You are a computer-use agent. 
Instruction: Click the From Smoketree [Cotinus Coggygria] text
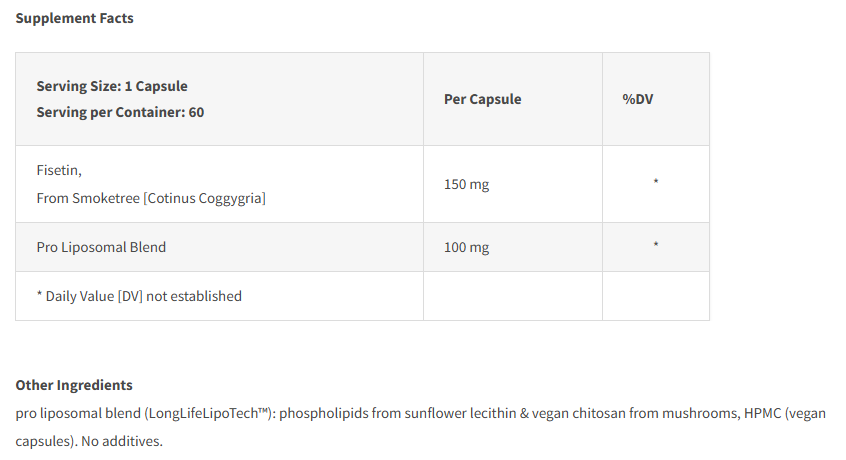tap(151, 198)
